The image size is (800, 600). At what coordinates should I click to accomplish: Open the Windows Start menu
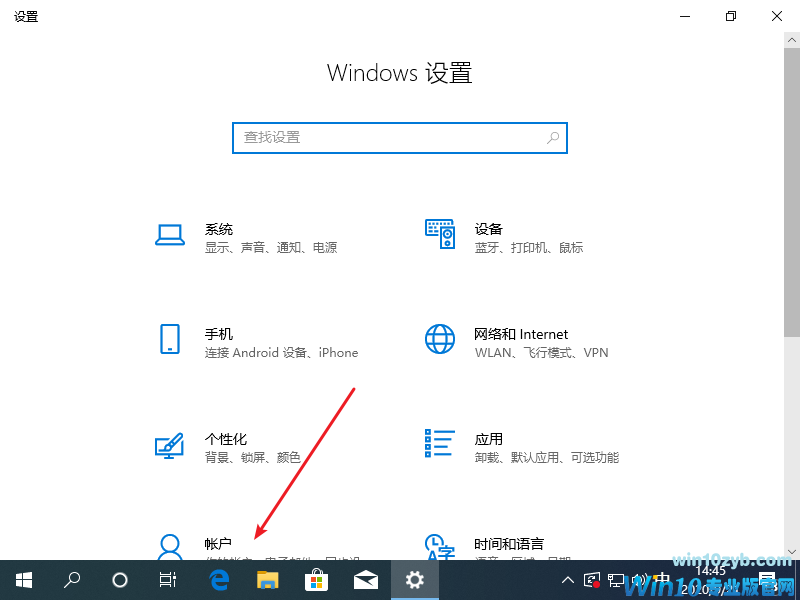coord(24,580)
